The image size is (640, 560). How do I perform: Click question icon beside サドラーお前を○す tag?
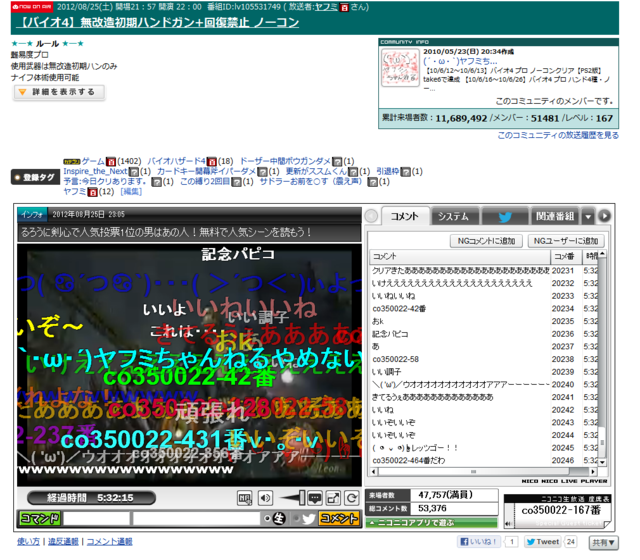click(x=372, y=182)
